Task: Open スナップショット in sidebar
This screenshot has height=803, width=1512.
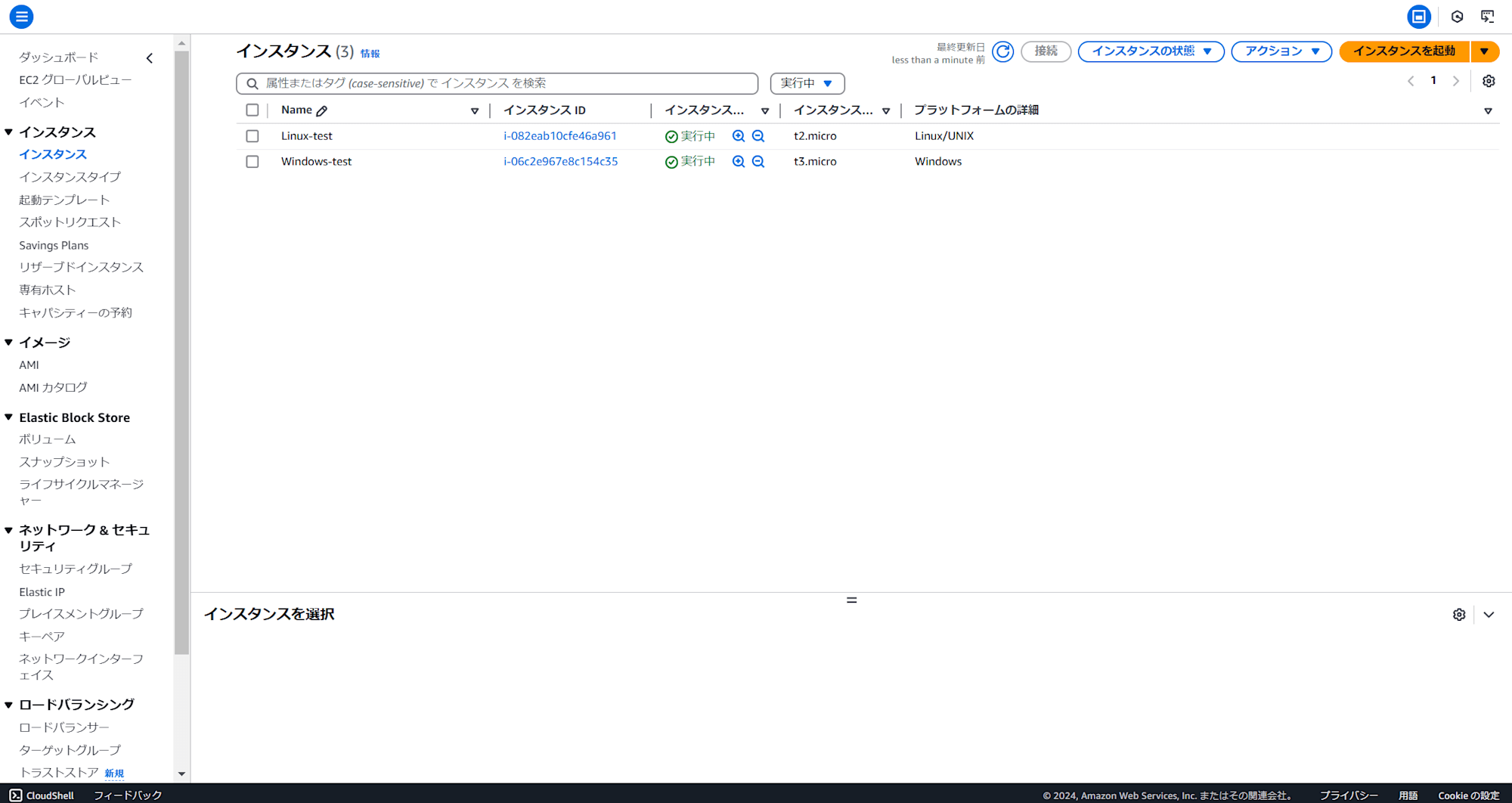Action: click(x=64, y=462)
